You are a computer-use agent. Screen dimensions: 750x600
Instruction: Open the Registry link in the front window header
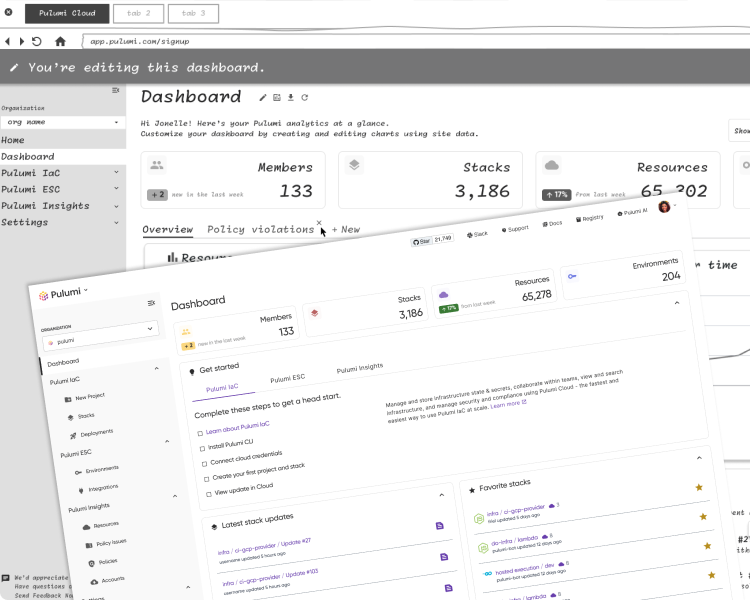[590, 219]
